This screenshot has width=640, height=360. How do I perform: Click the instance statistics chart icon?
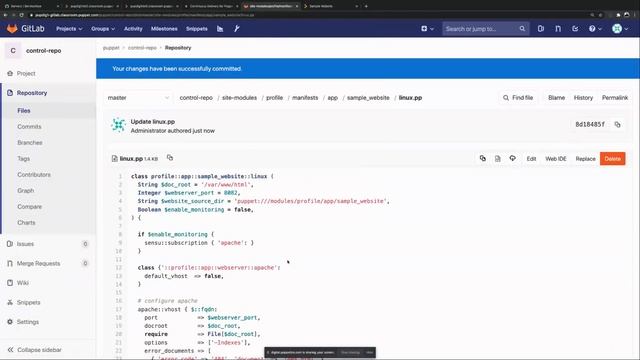220,29
